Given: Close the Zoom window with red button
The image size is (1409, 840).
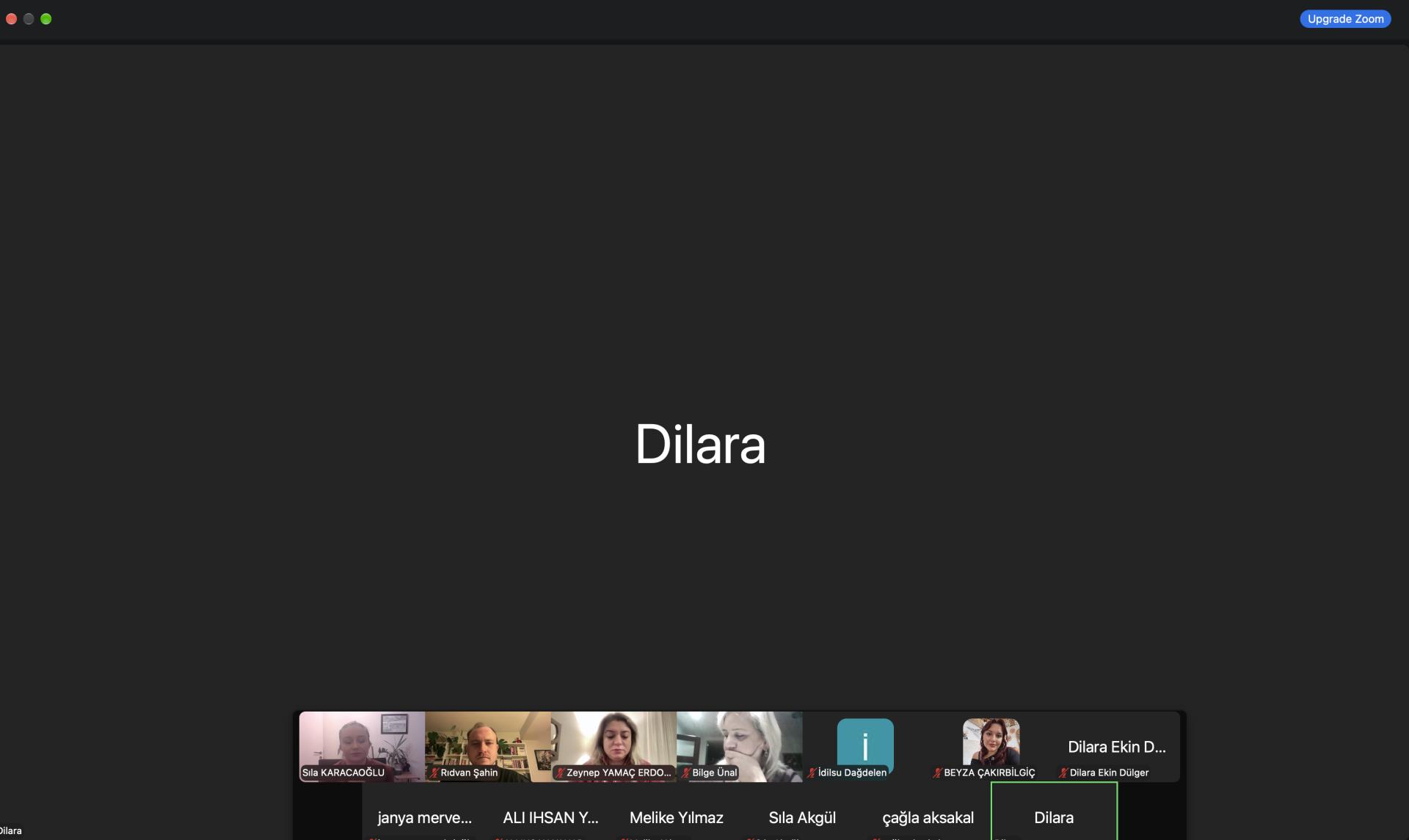Looking at the screenshot, I should click(x=12, y=19).
